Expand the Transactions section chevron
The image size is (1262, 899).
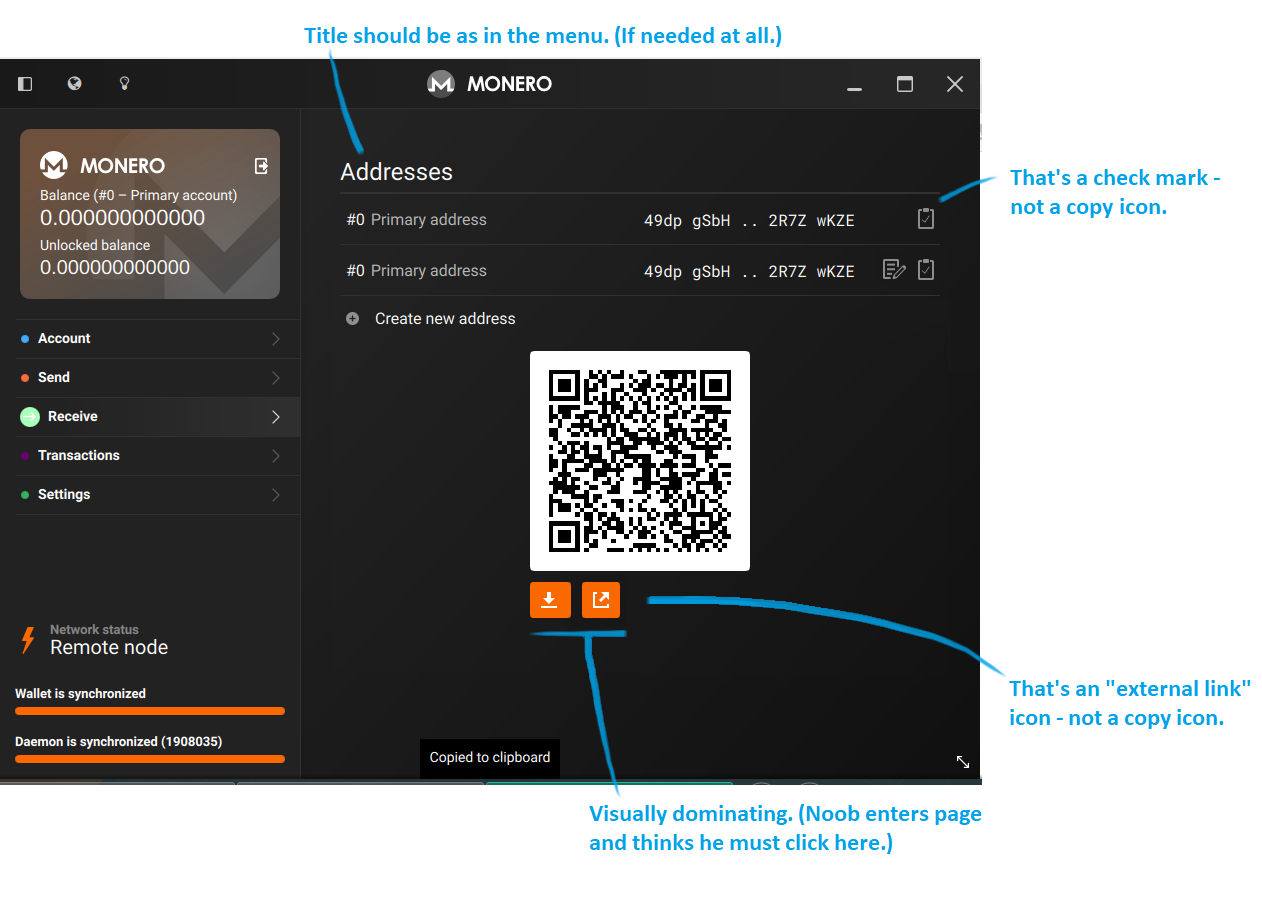[x=275, y=455]
